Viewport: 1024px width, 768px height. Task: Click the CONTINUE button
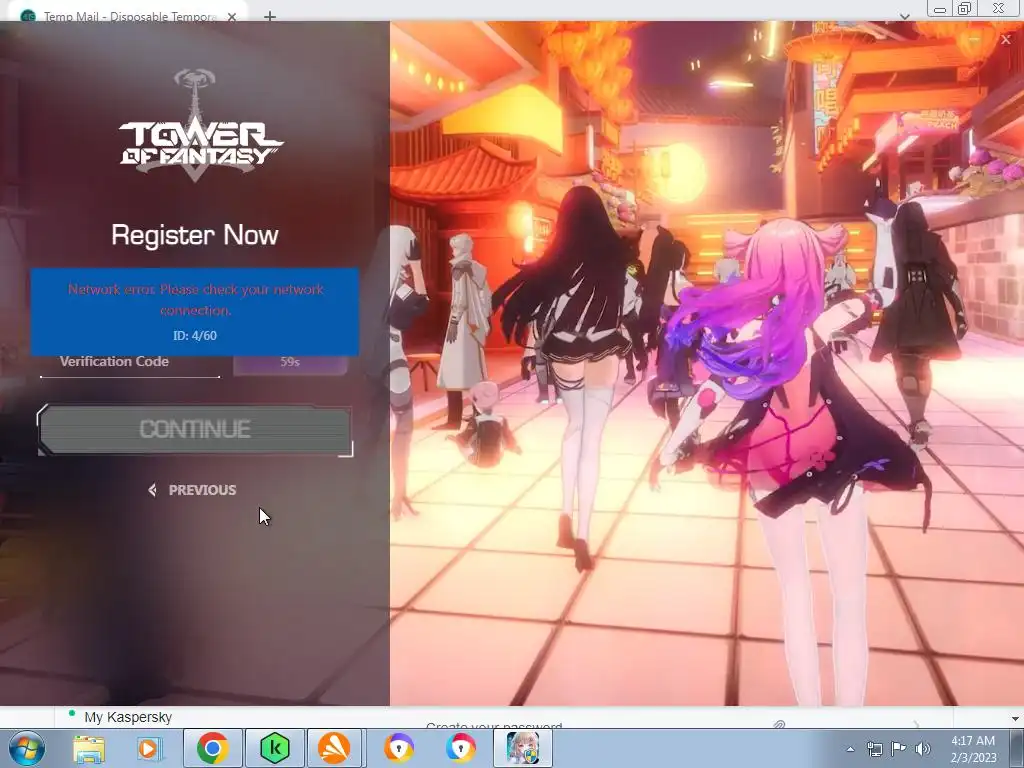tap(195, 429)
